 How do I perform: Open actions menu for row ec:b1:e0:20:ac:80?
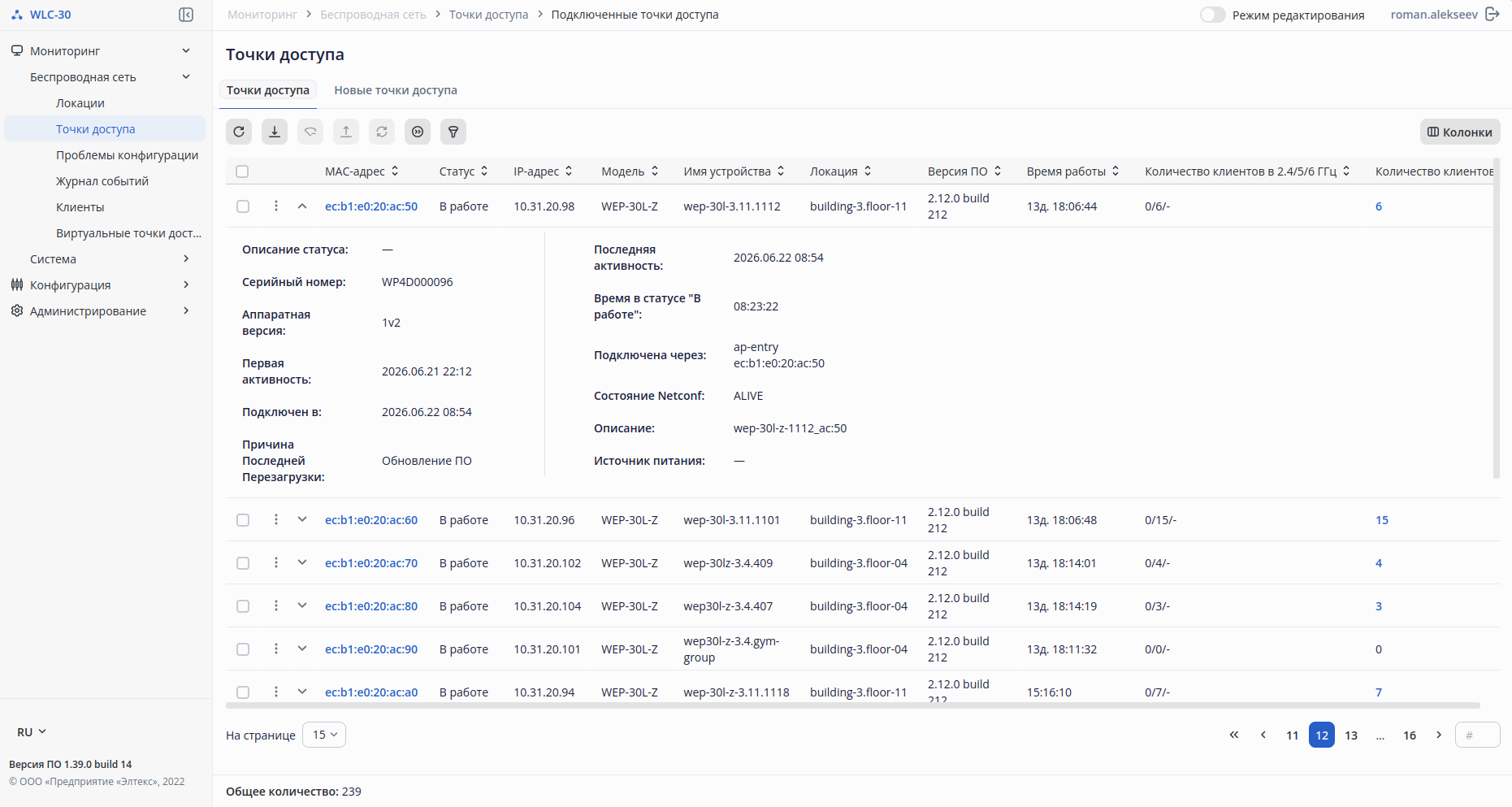point(276,605)
